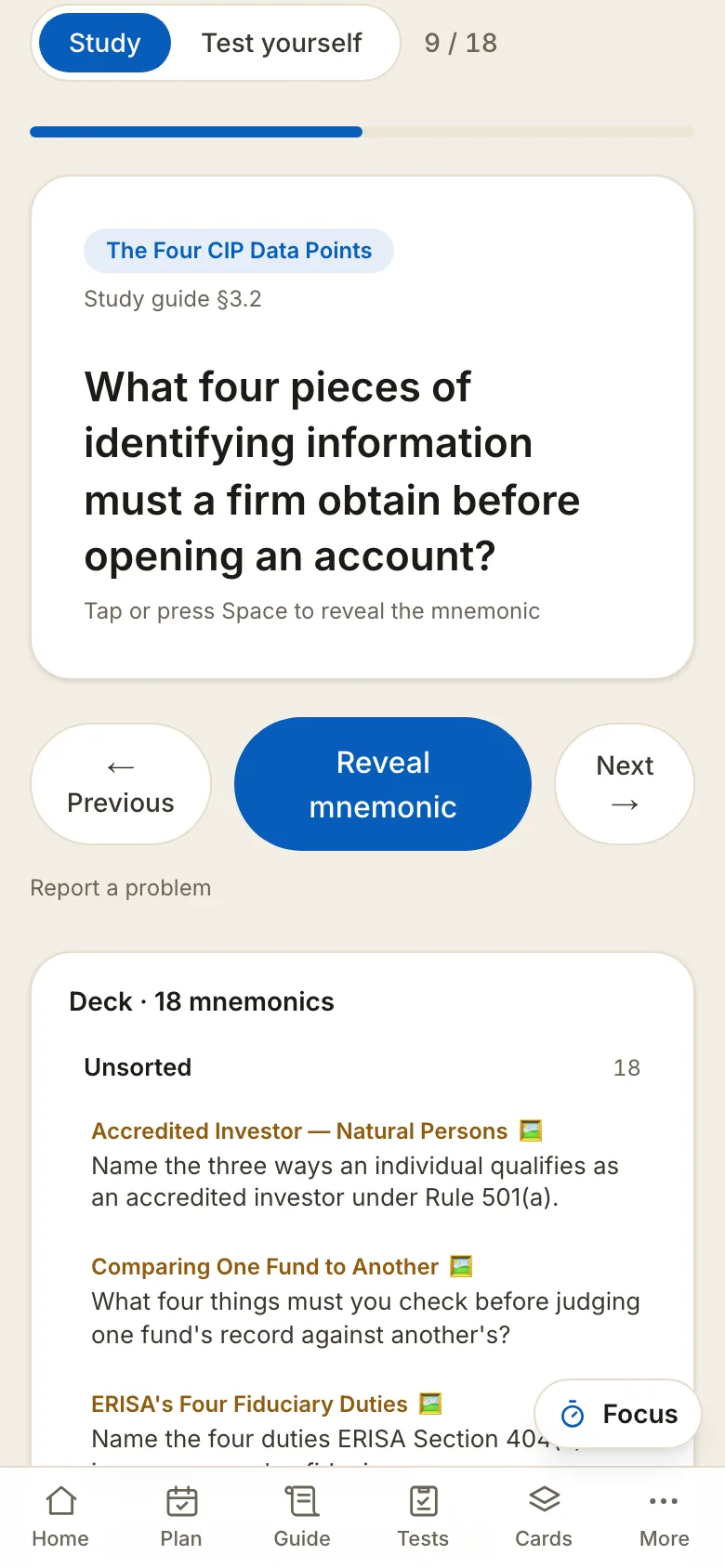The width and height of the screenshot is (725, 1568).
Task: Tap the flashcard question to reveal
Action: coord(333,472)
